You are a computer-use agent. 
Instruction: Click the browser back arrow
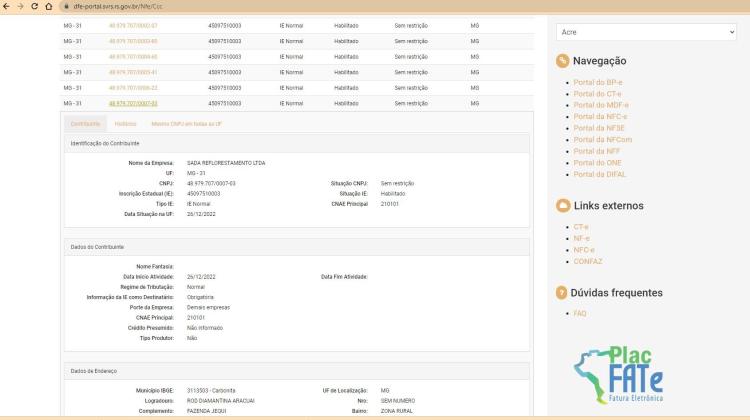point(6,7)
